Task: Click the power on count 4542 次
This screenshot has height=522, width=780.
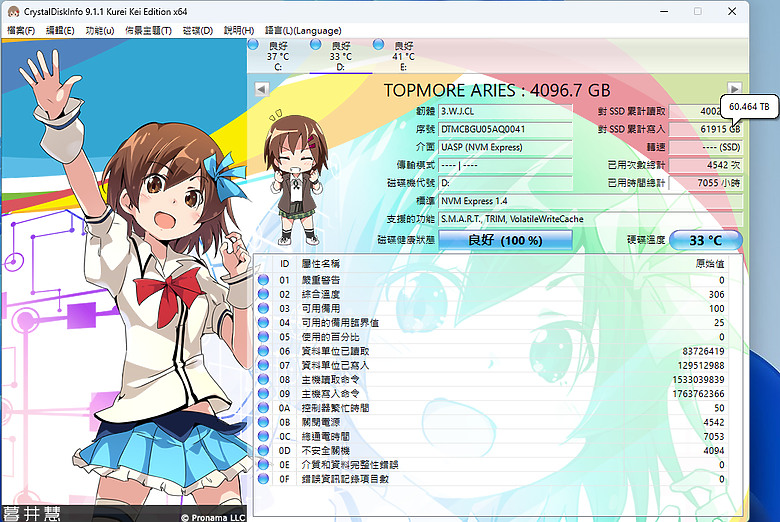Action: [706, 165]
